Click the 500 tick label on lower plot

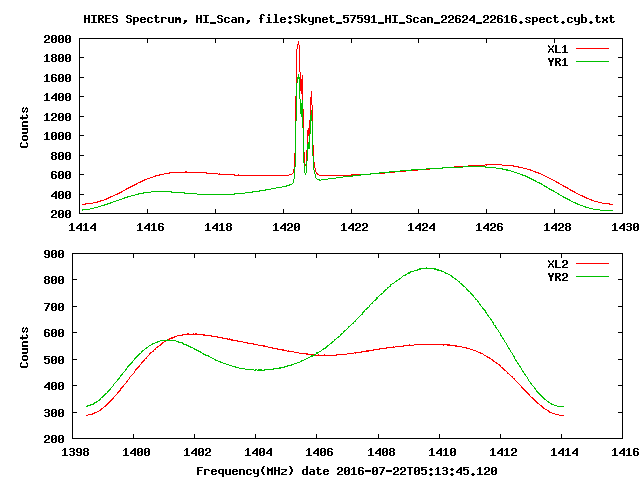point(54,360)
